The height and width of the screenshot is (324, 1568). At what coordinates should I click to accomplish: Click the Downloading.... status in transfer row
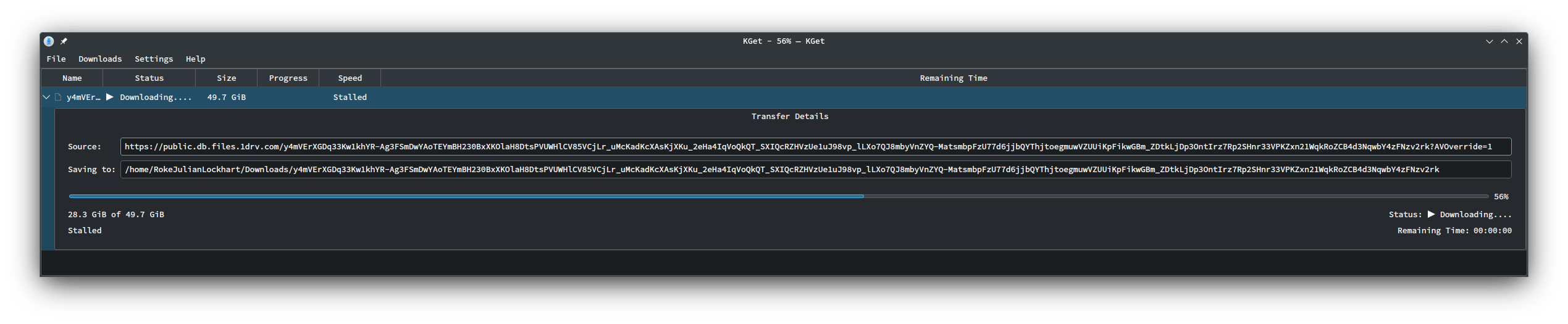coord(156,98)
